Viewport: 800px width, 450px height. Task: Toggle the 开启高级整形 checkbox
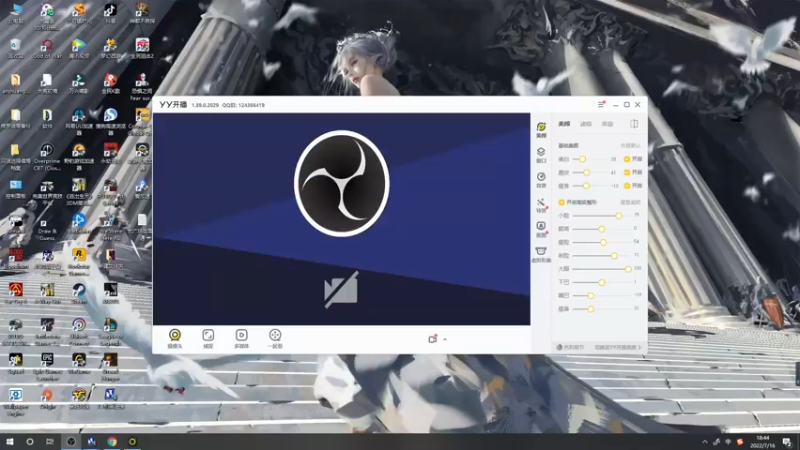[x=562, y=203]
